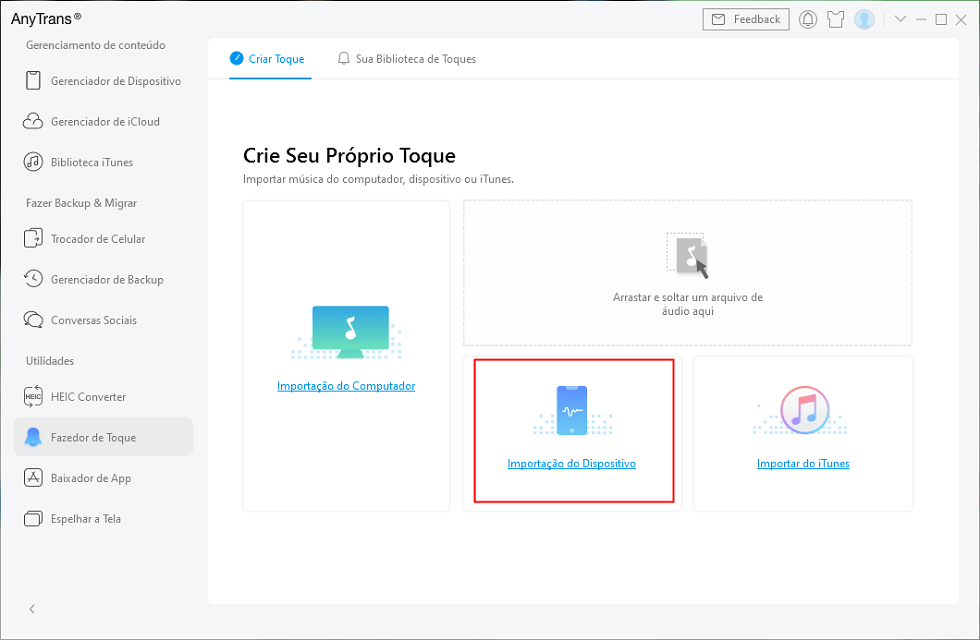Collapse the sidebar with left chevron

tap(32, 609)
